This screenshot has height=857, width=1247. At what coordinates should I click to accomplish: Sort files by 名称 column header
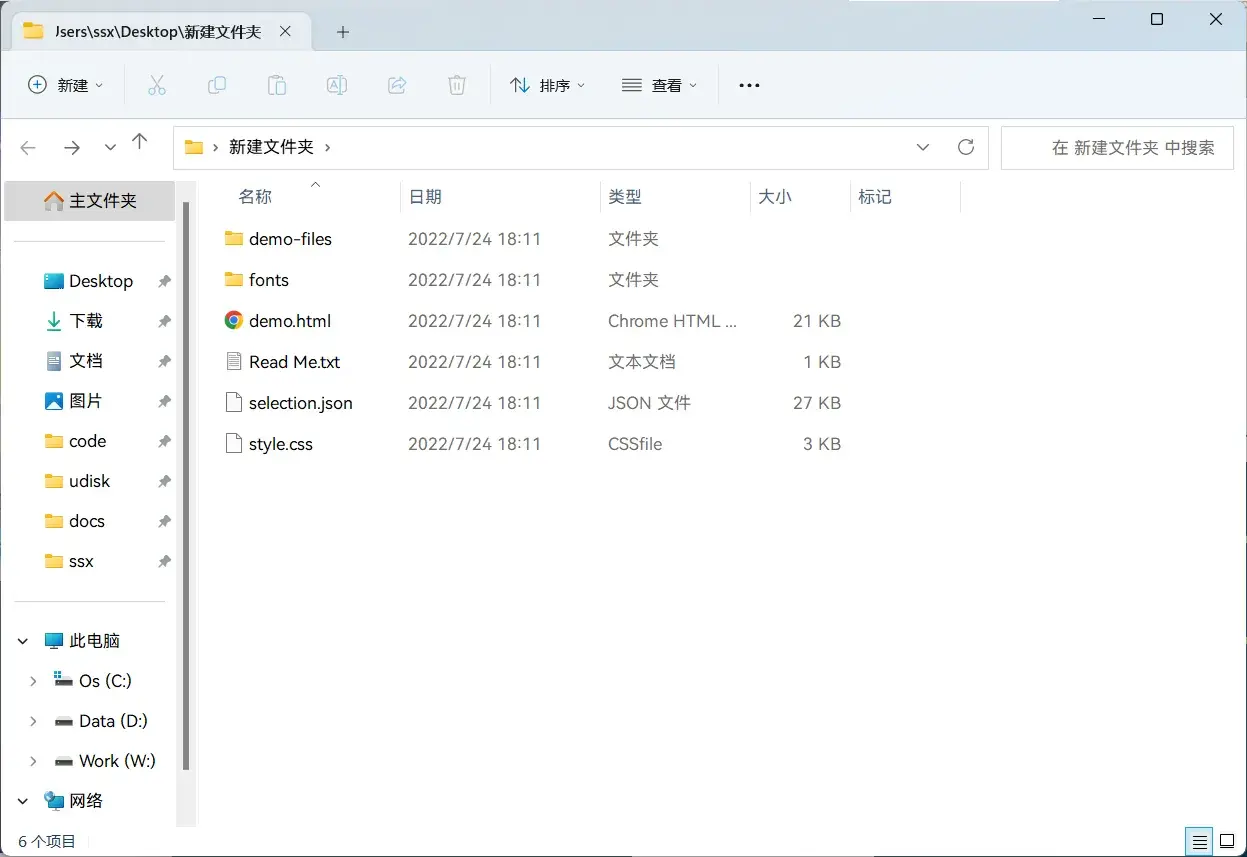256,197
